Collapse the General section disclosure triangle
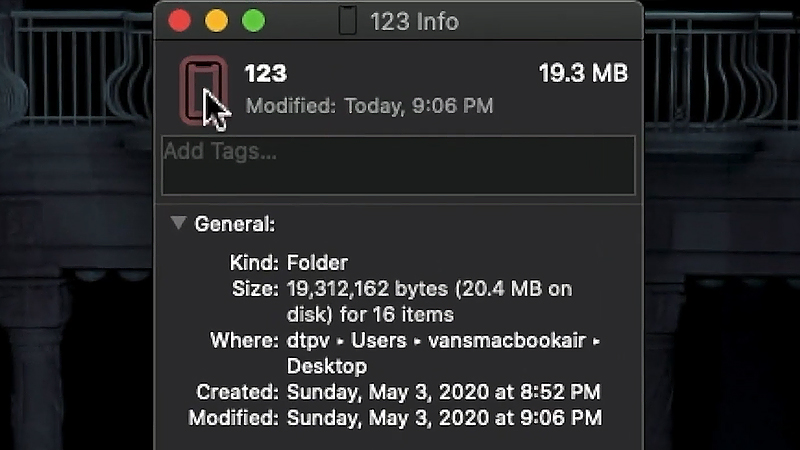 point(178,223)
